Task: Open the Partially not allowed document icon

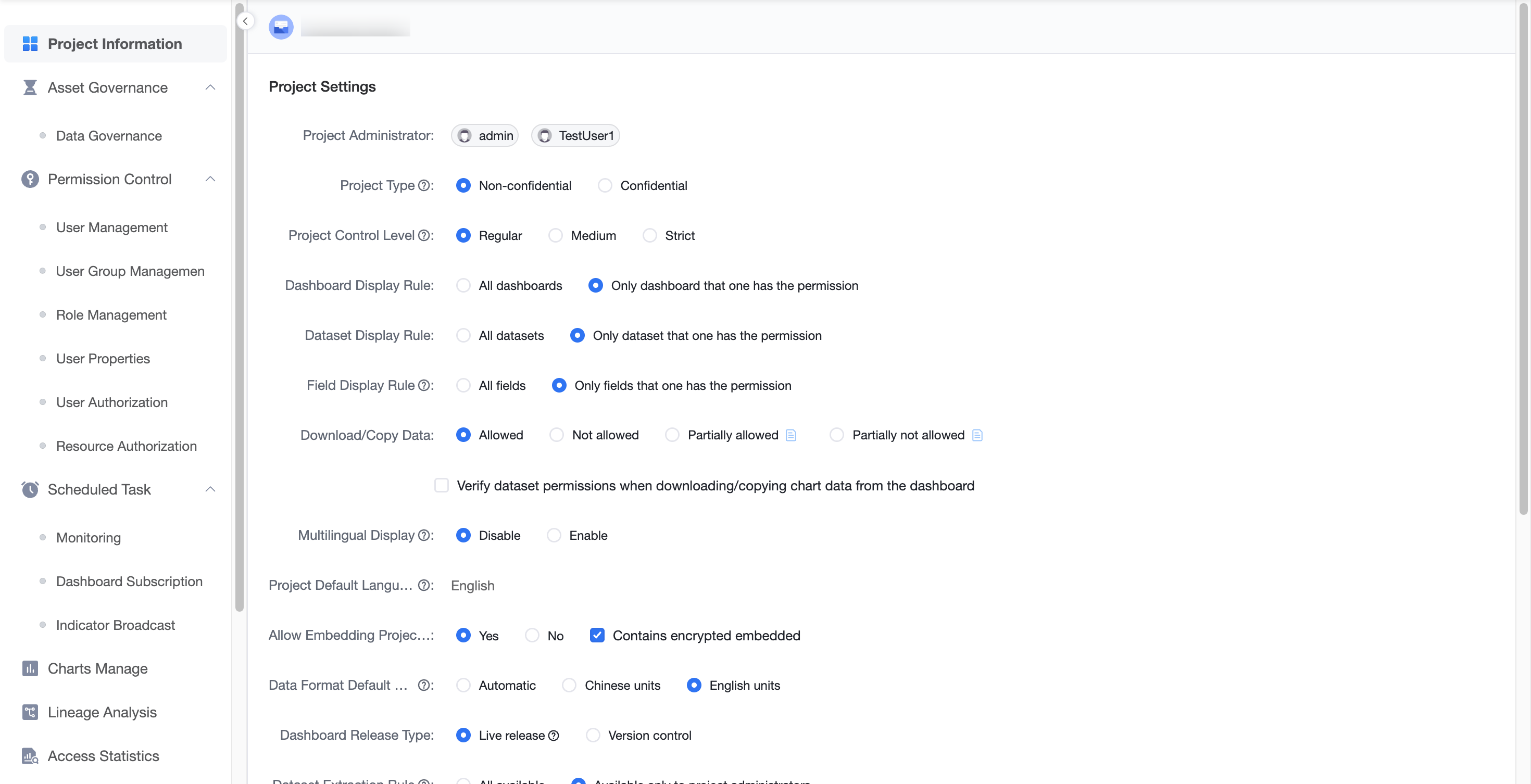Action: 977,435
